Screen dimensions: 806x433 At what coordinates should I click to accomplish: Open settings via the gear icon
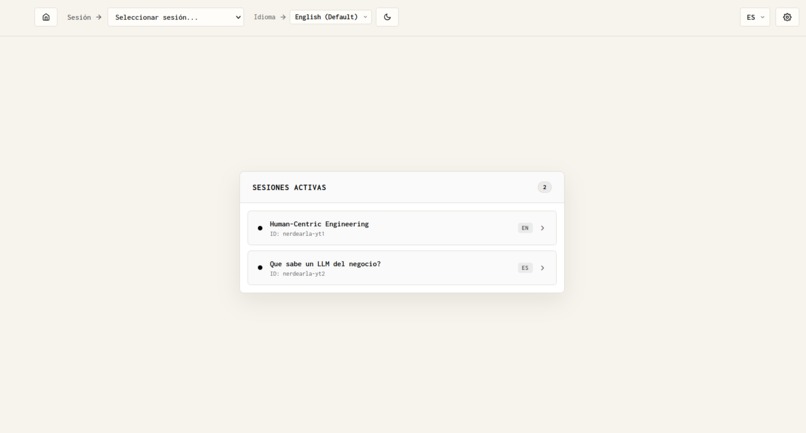click(x=787, y=17)
